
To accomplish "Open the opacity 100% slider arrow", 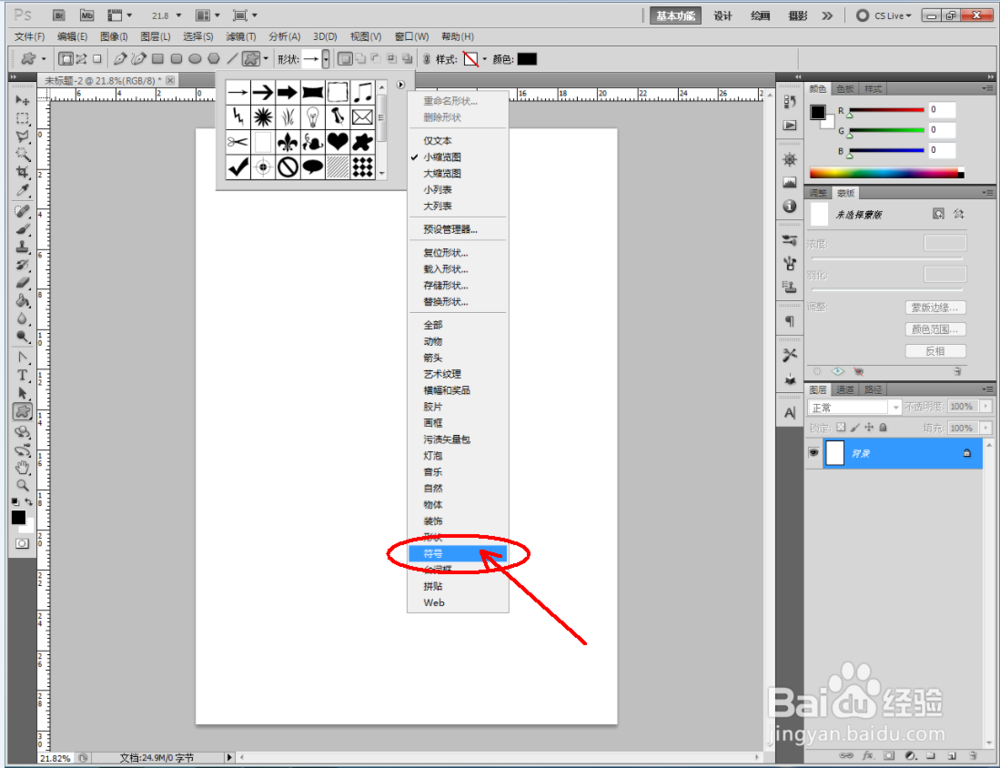I will pos(986,406).
